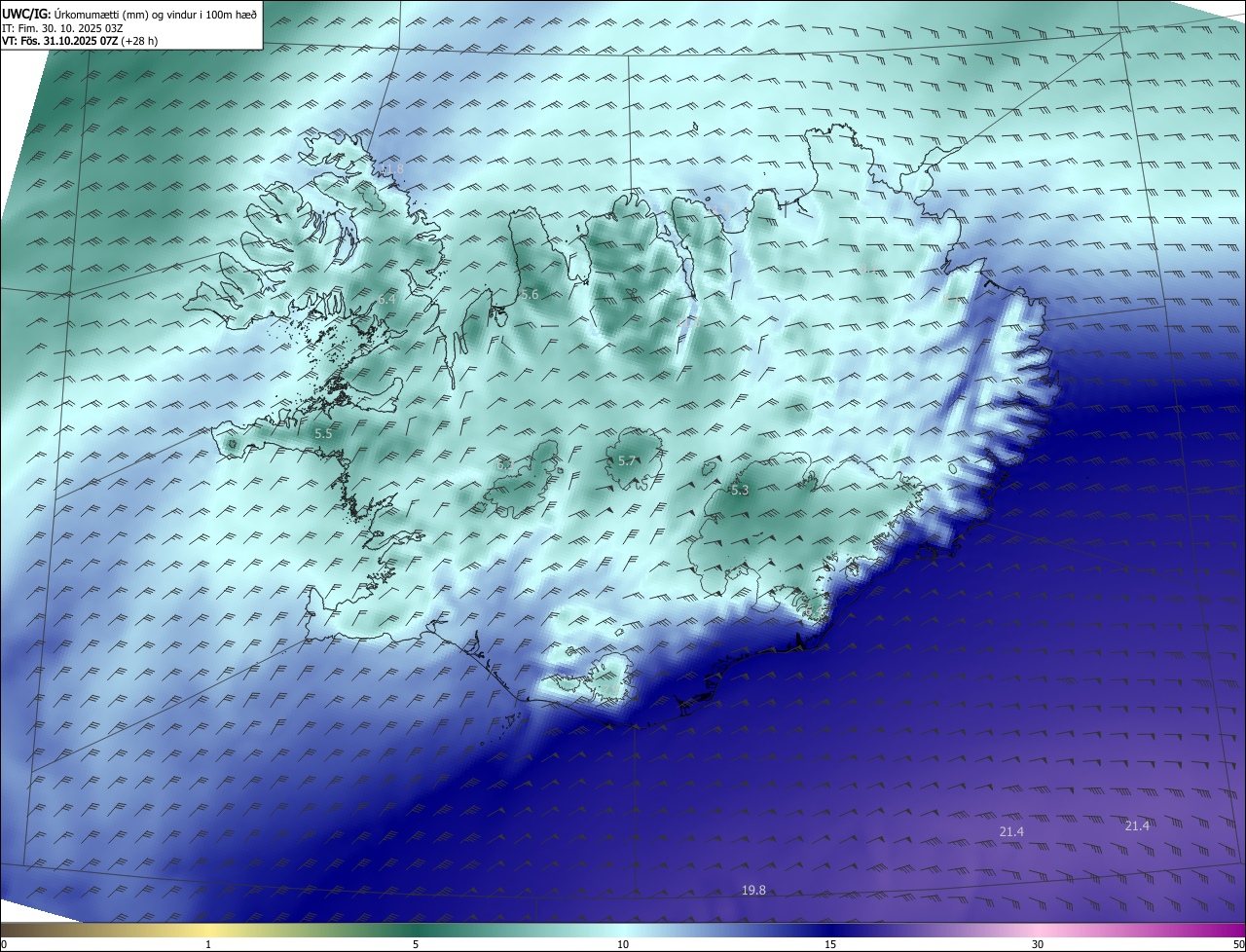Click the 'IT: Fim. 30. 10. 2025 03Z' line
1246x952 pixels.
[x=62, y=27]
